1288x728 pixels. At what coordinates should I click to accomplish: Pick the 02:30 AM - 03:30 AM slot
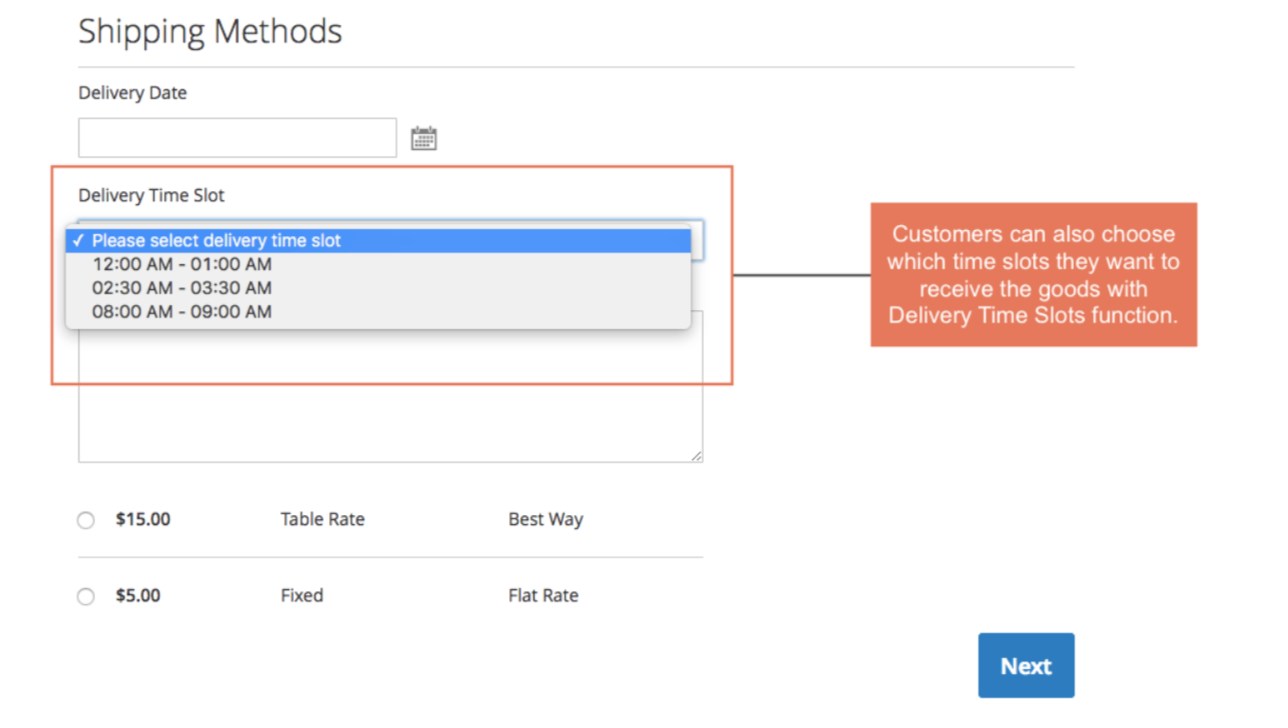coord(182,288)
